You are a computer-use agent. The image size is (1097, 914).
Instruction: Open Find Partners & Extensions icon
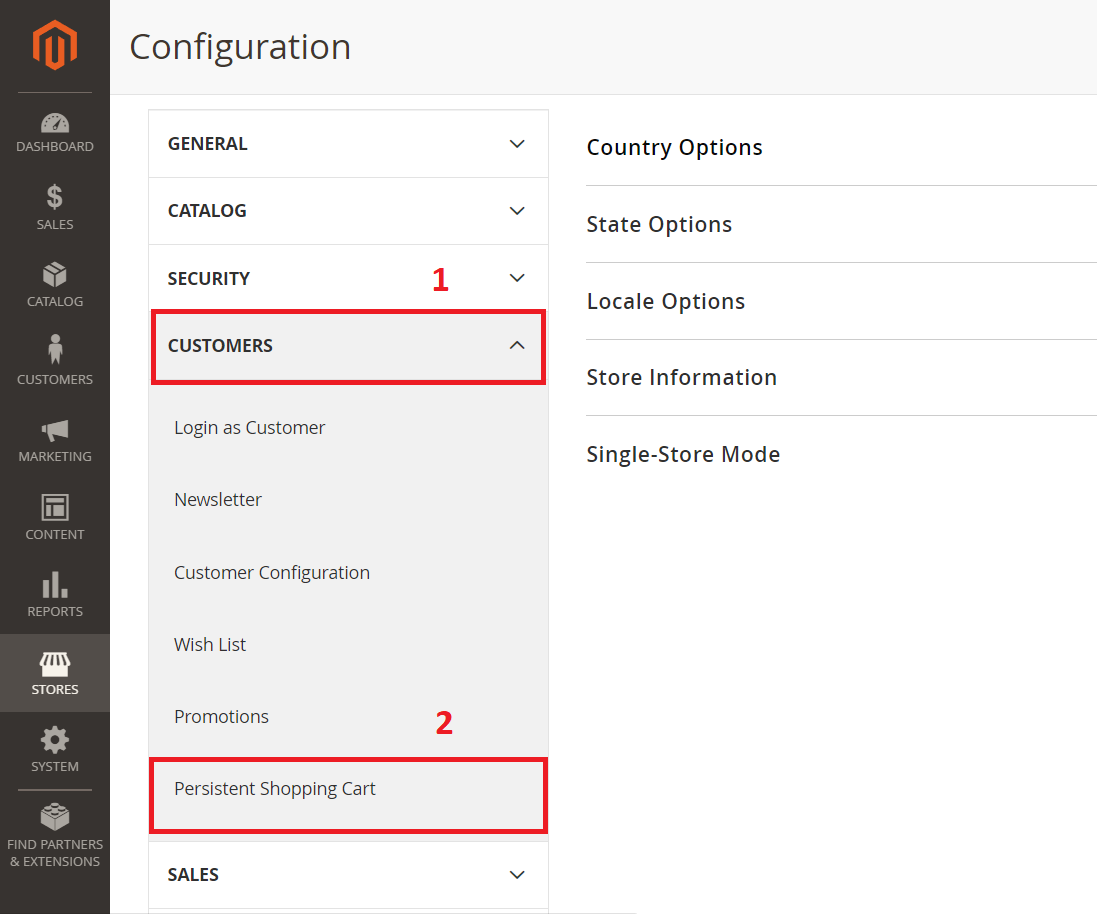coord(55,817)
